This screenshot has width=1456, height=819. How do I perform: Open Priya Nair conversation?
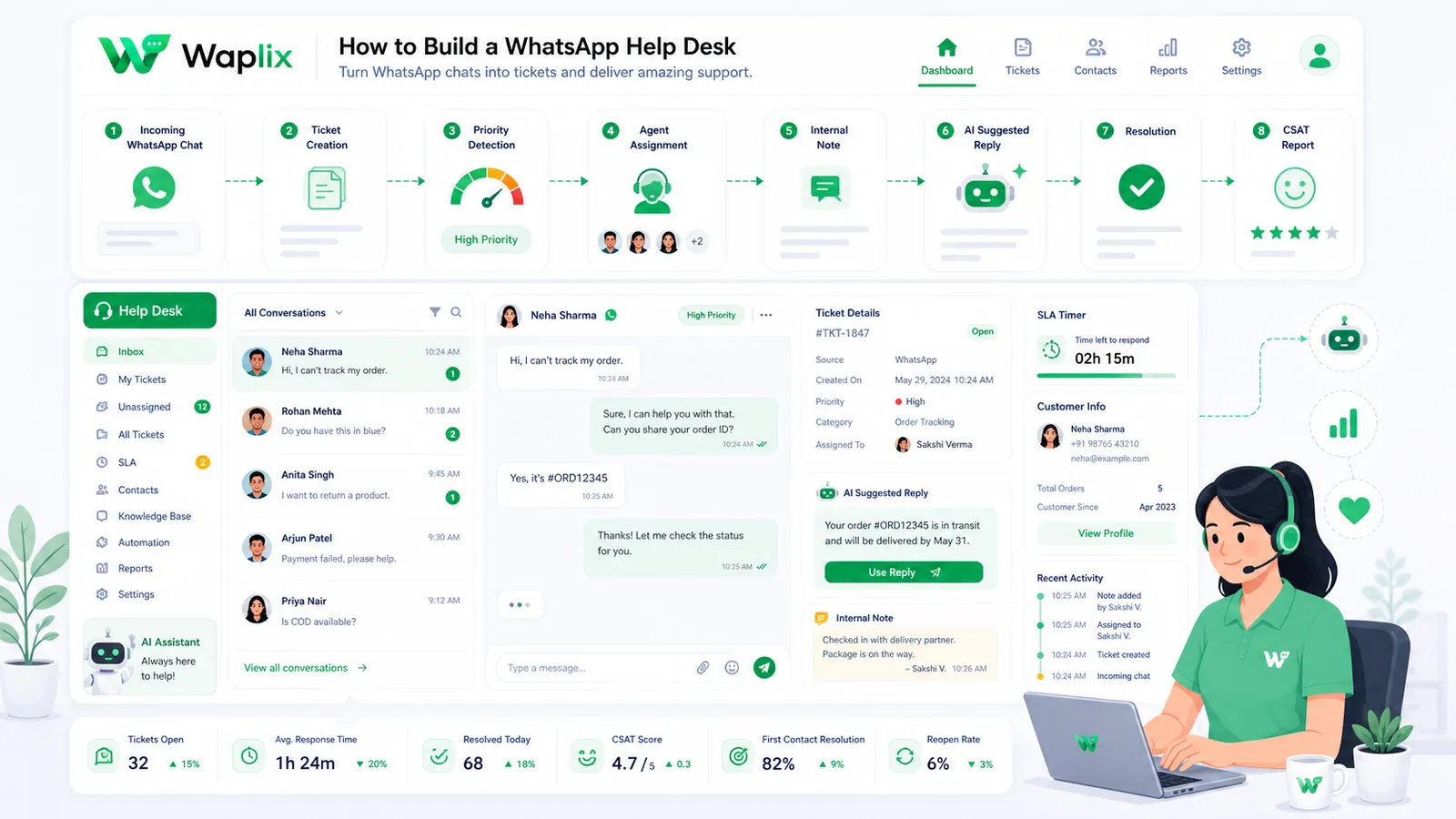pos(351,611)
